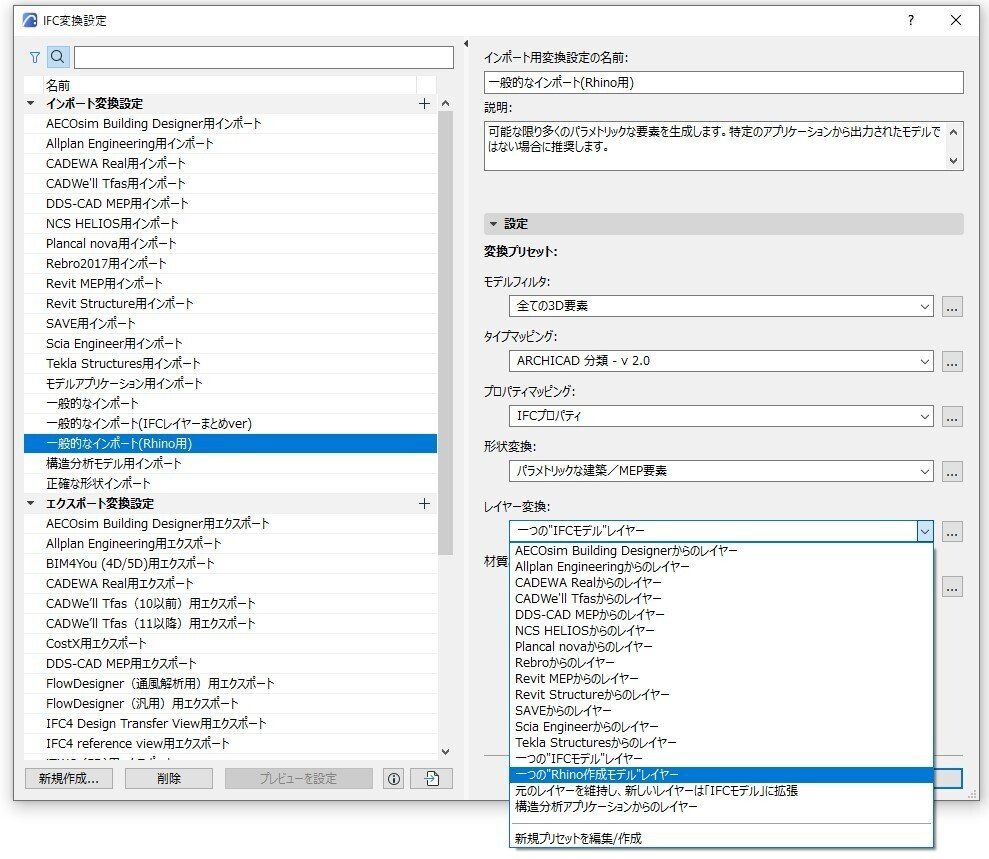The image size is (989, 859).
Task: Select Revit Structureからのレイヤー option
Action: [721, 695]
